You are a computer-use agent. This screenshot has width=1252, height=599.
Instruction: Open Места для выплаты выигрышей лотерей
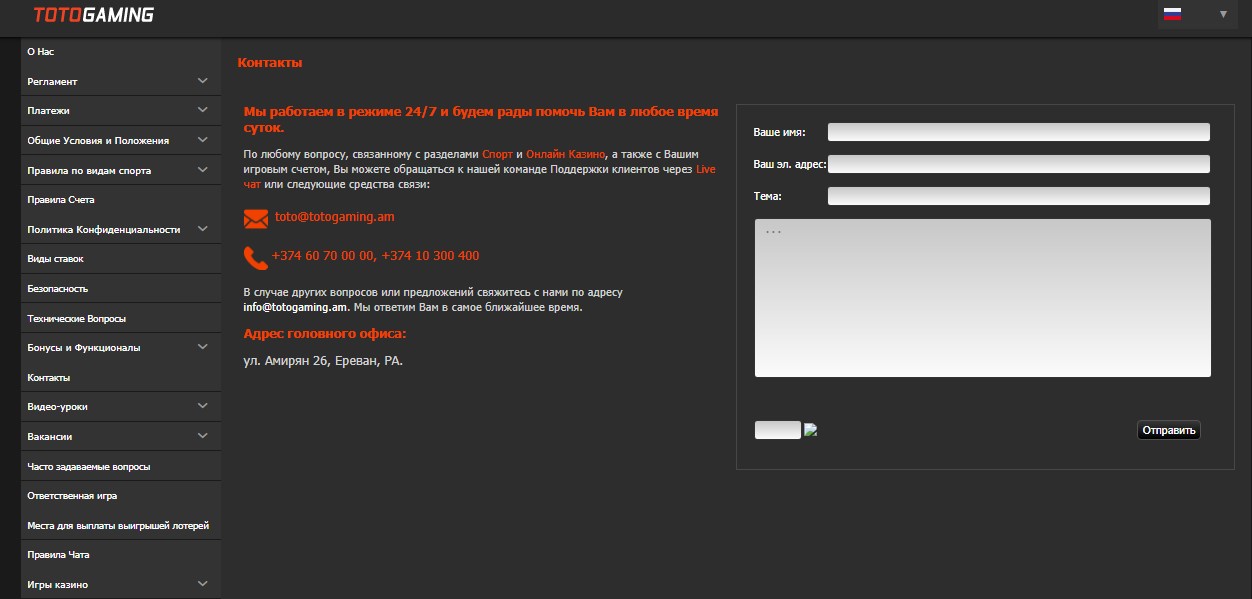(121, 525)
